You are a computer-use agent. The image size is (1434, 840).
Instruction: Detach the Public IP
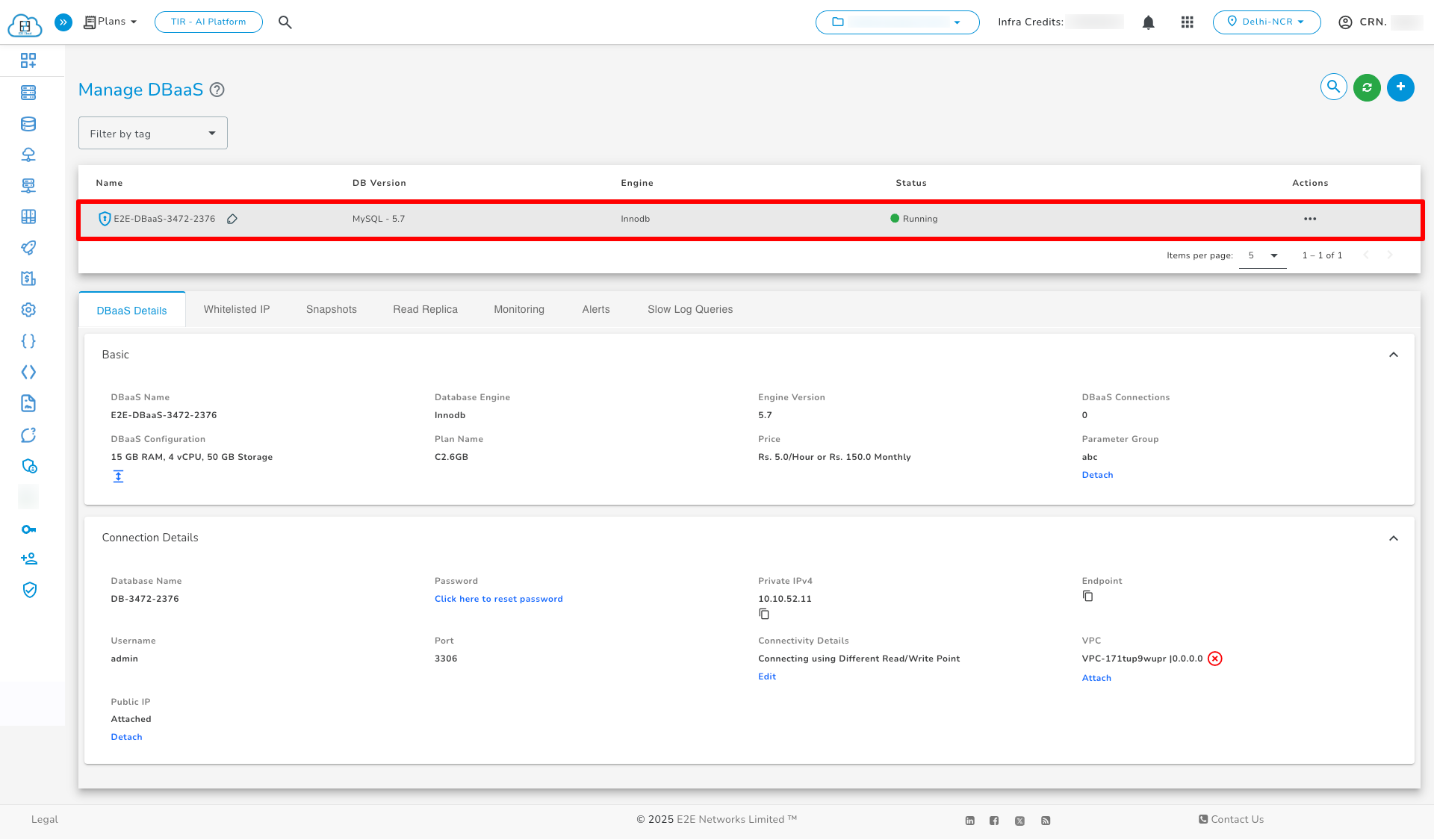click(x=126, y=736)
